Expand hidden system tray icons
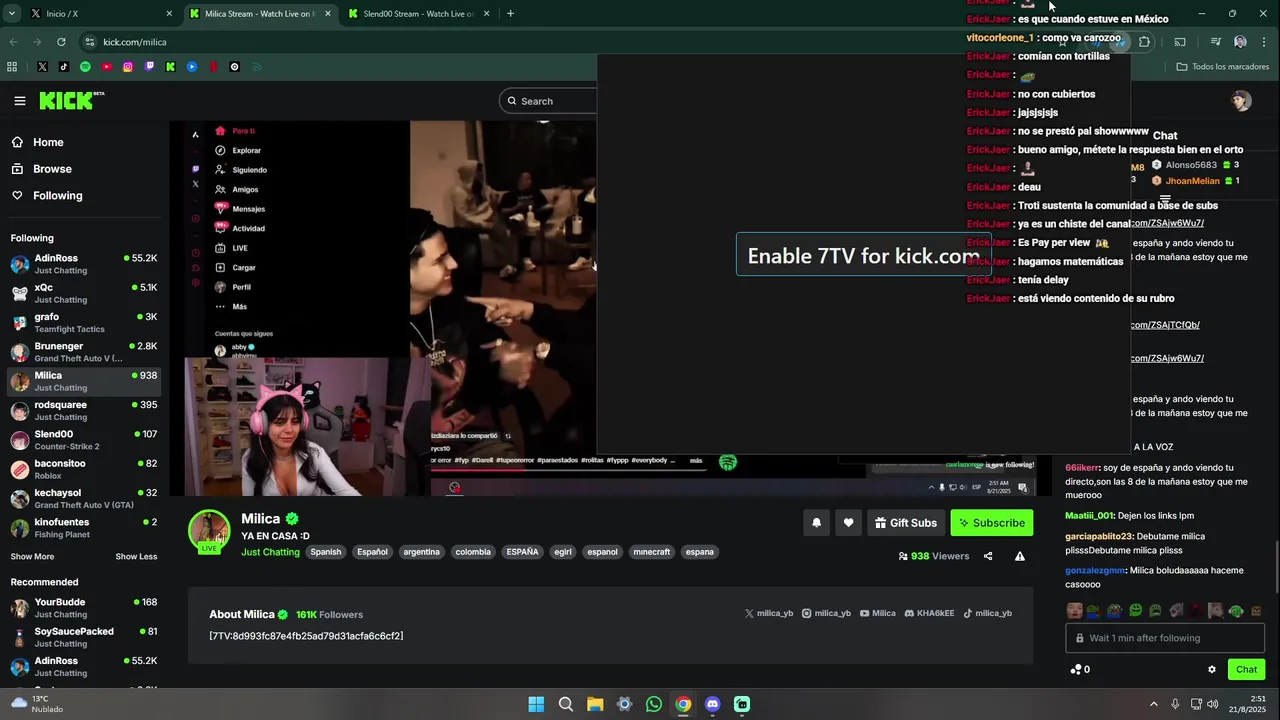 click(x=1153, y=704)
